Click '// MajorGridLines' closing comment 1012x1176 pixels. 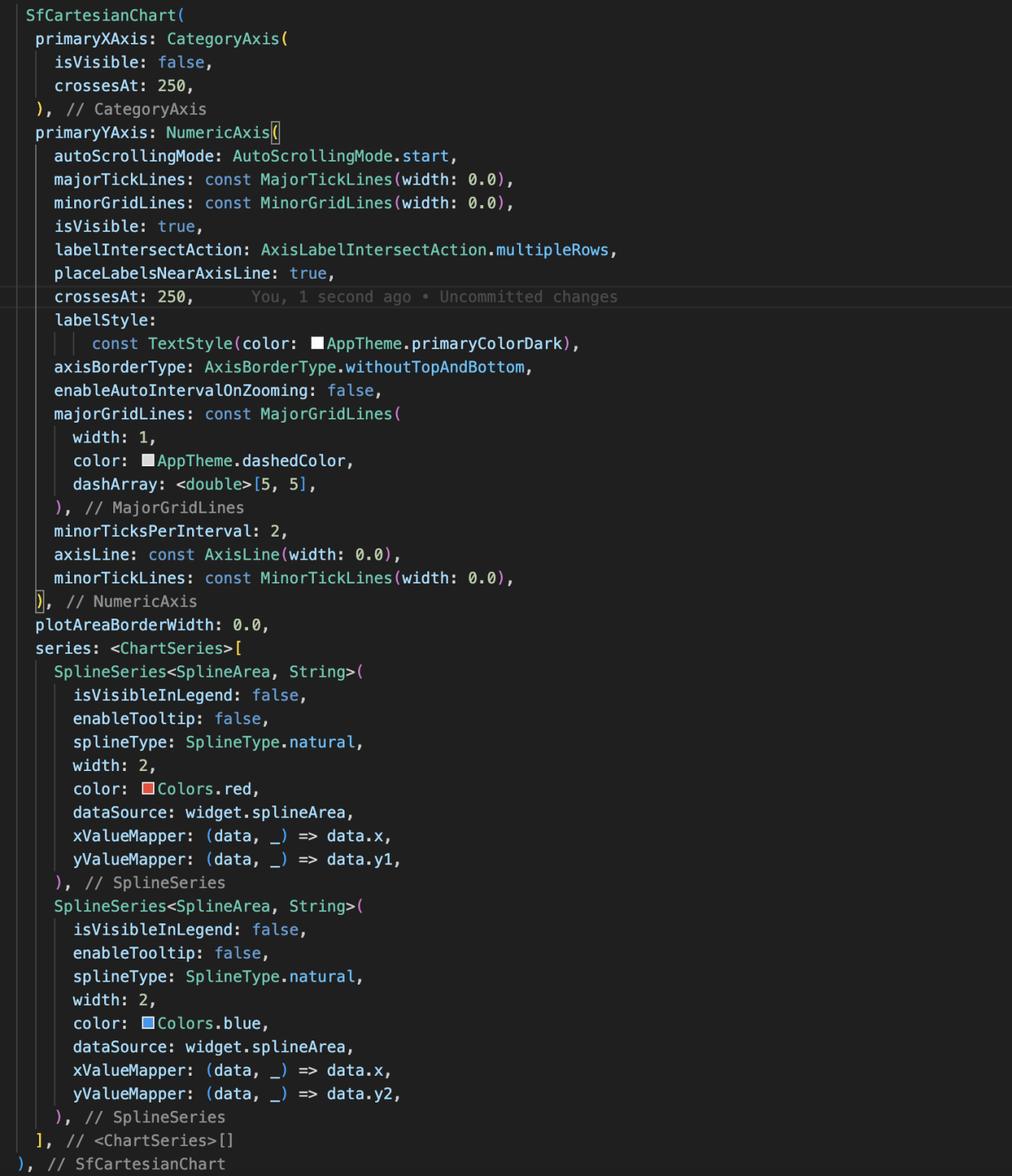tap(165, 508)
